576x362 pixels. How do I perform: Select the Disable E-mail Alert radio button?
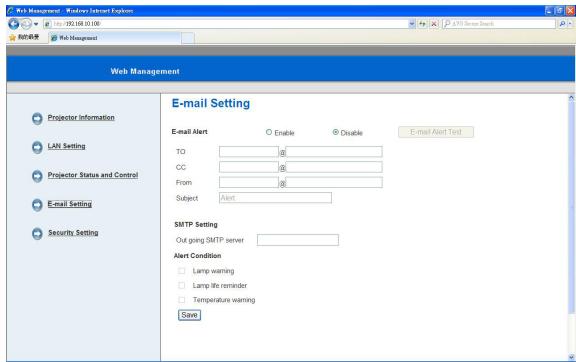[335, 132]
